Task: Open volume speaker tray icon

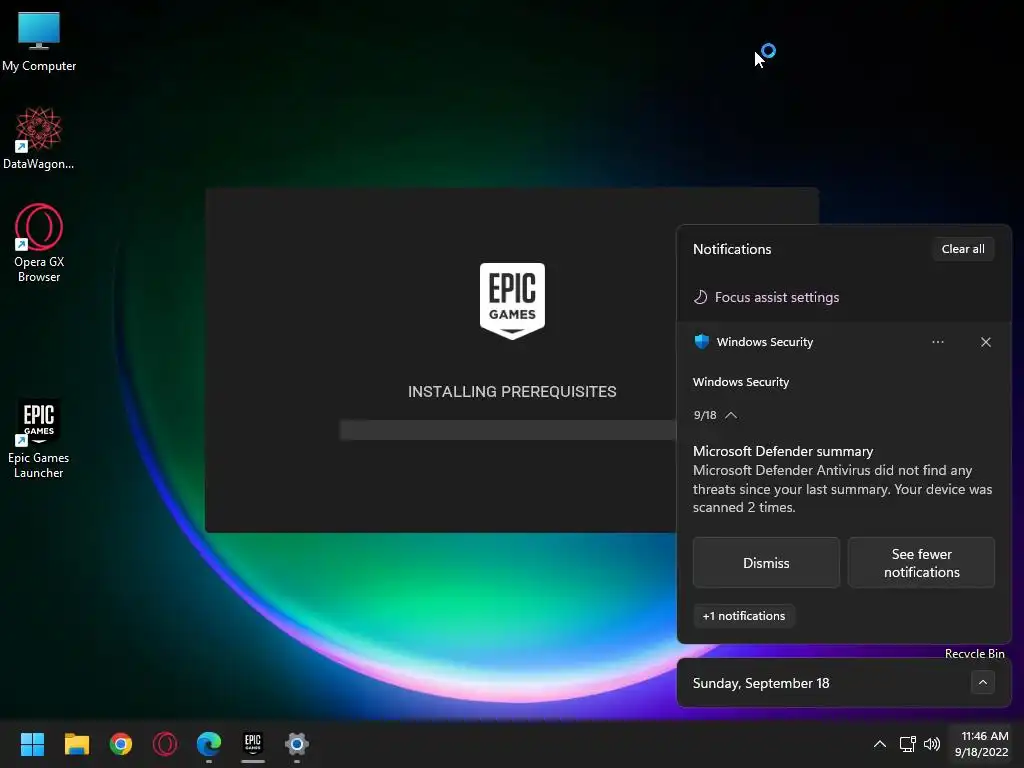Action: [932, 744]
